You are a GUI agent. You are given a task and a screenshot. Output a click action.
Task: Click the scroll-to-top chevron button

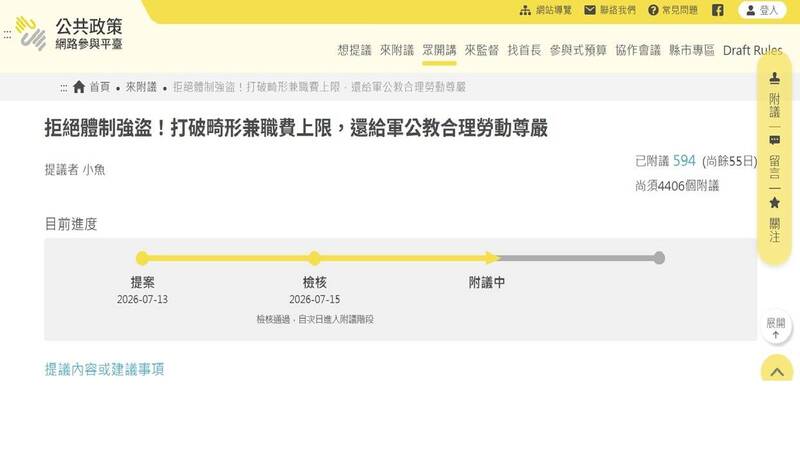pos(777,370)
